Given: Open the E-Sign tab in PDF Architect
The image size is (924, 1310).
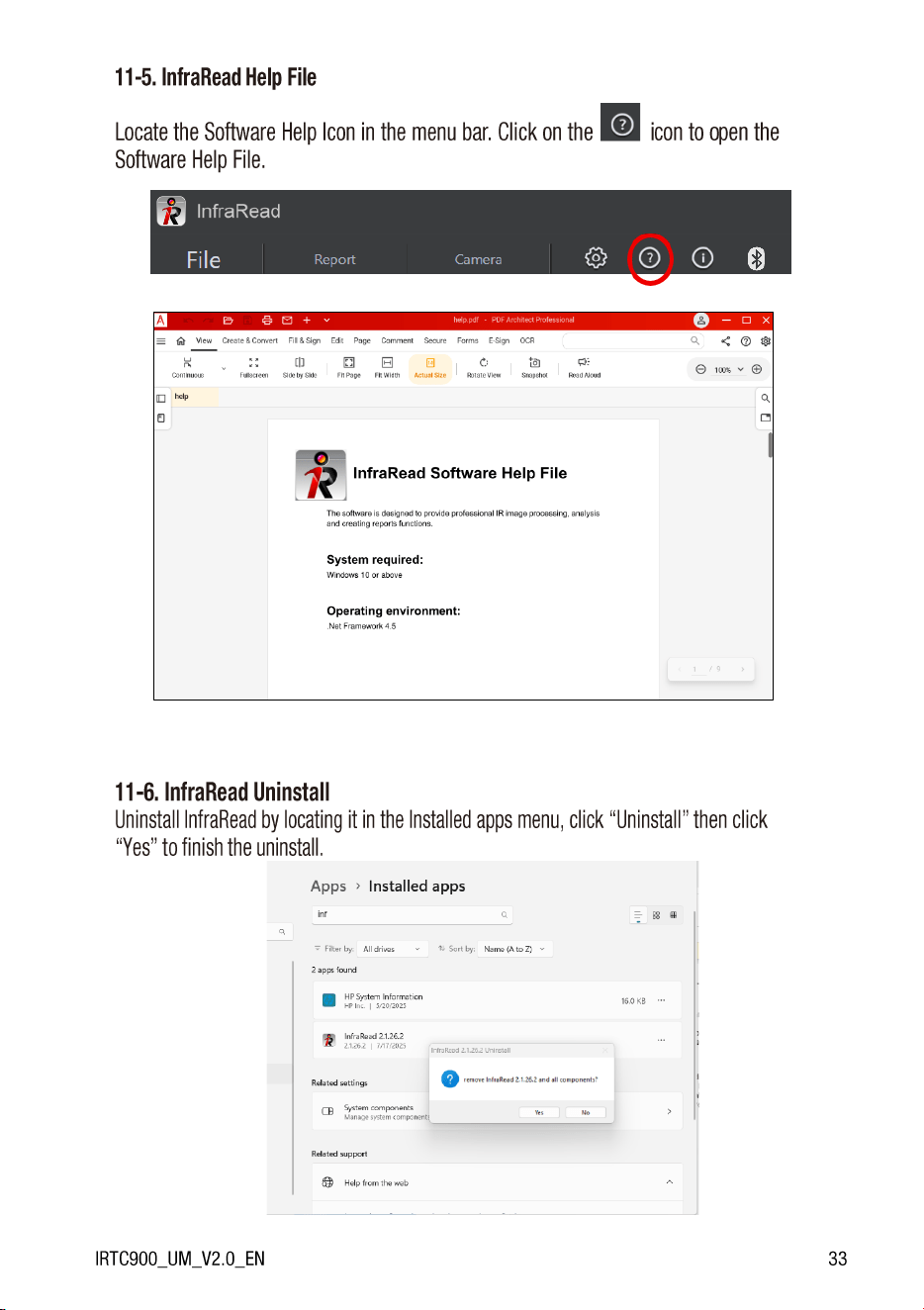Looking at the screenshot, I should click(x=499, y=340).
